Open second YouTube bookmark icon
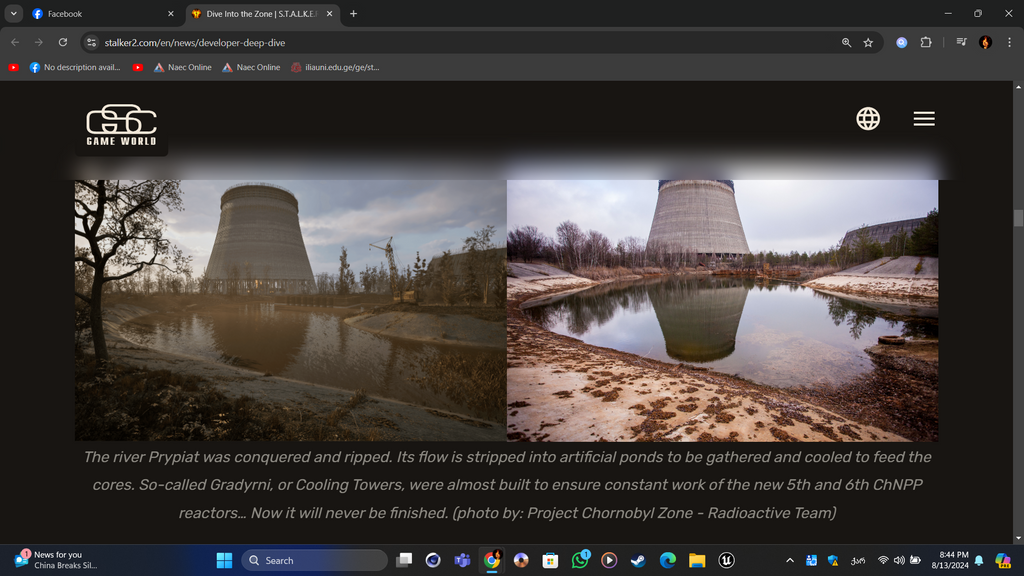Image resolution: width=1024 pixels, height=576 pixels. [x=137, y=67]
